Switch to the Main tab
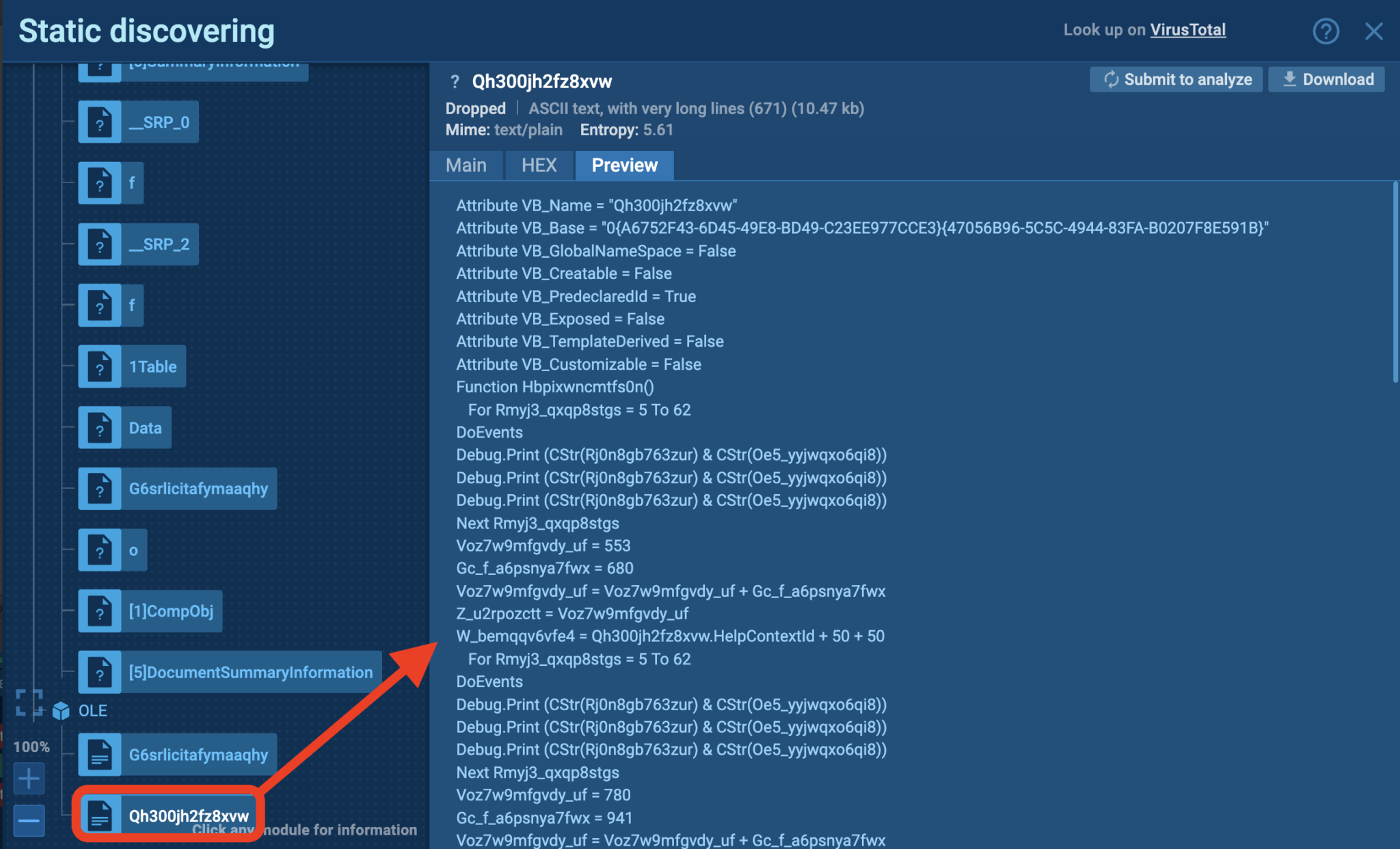Screen dimensions: 1400x849 pos(466,165)
